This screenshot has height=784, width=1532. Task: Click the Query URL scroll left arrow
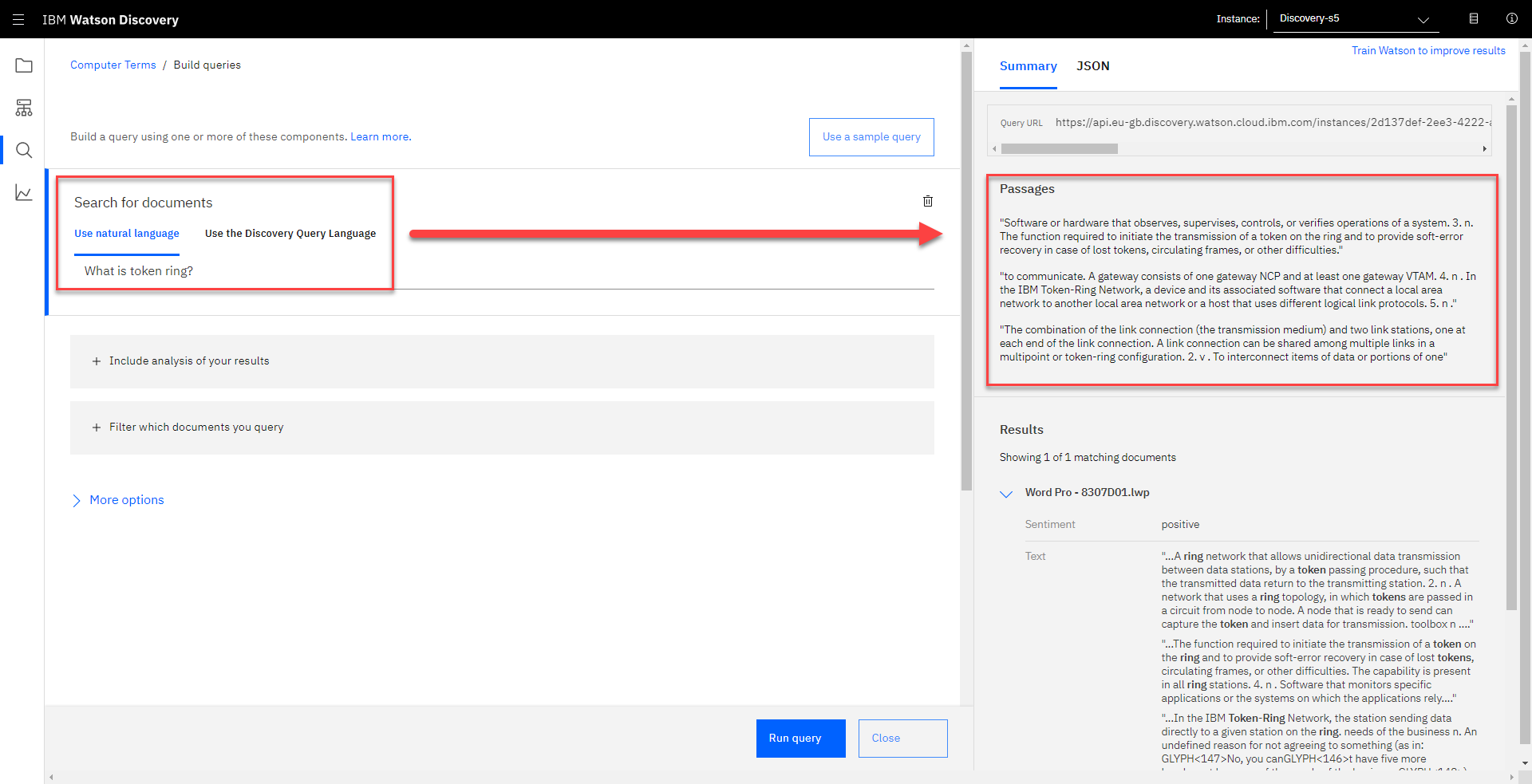coord(994,149)
